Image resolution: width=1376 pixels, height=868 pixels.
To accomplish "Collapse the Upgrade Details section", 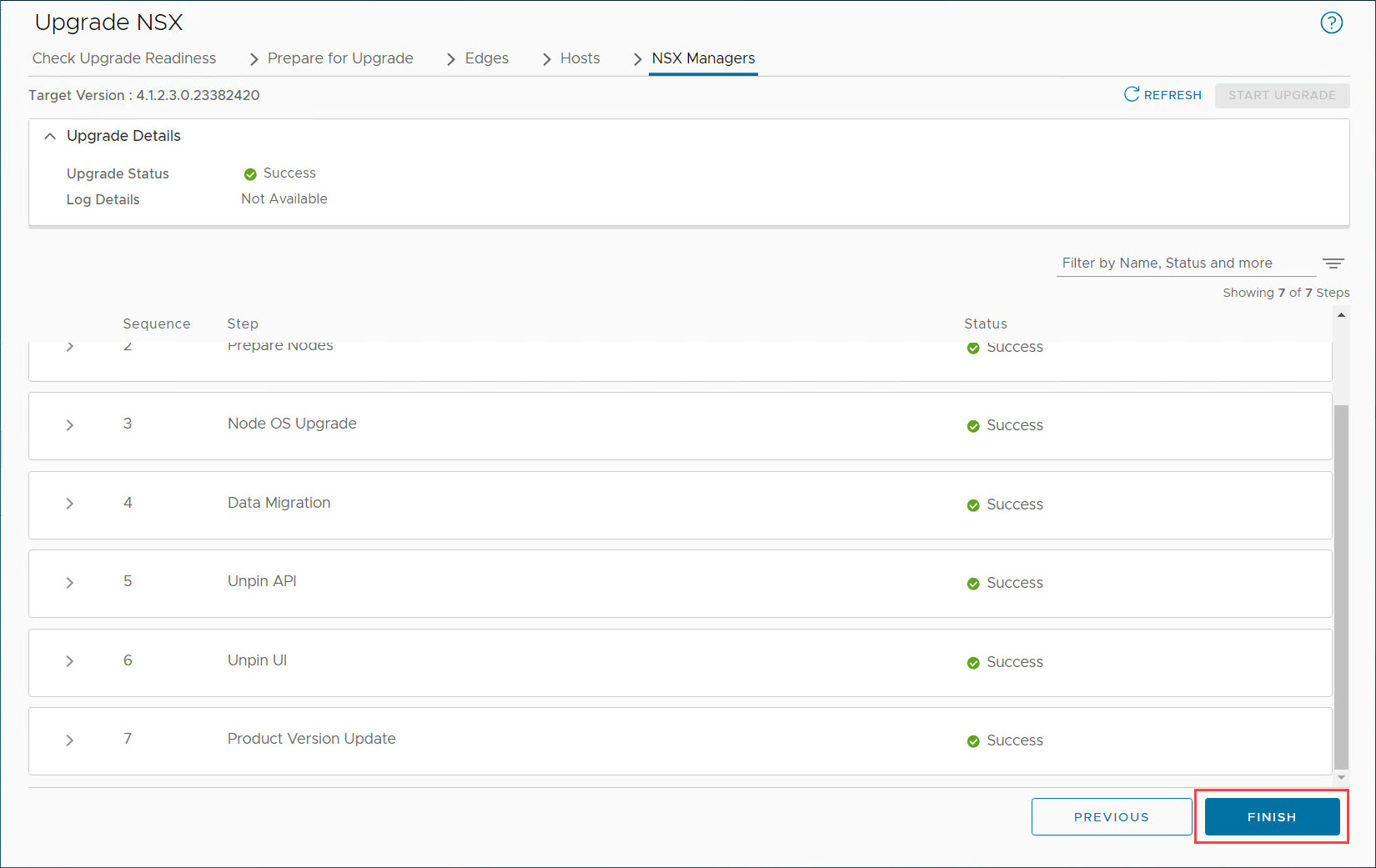I will 50,136.
